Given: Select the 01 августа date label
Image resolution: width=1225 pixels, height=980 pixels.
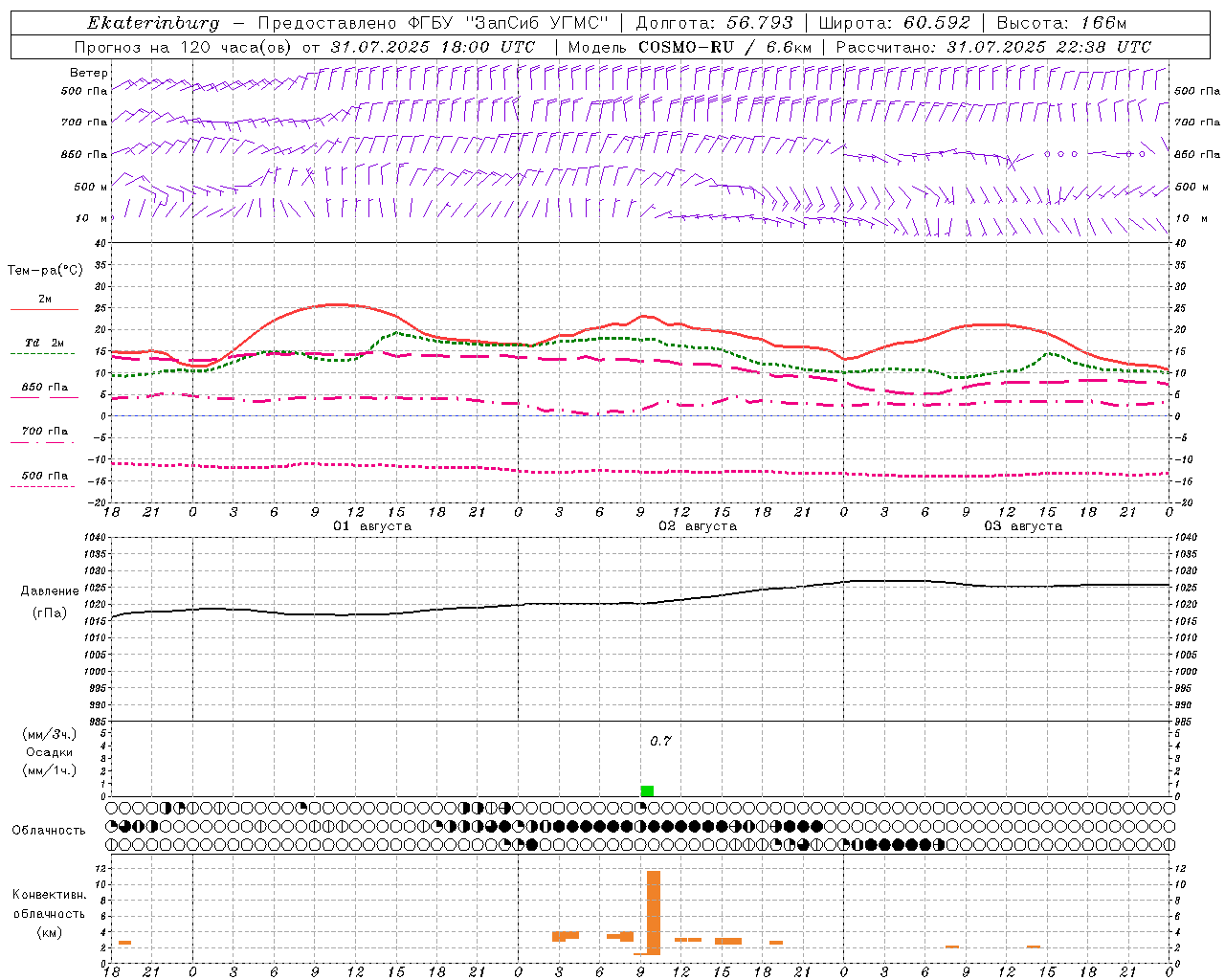Looking at the screenshot, I should tap(372, 526).
